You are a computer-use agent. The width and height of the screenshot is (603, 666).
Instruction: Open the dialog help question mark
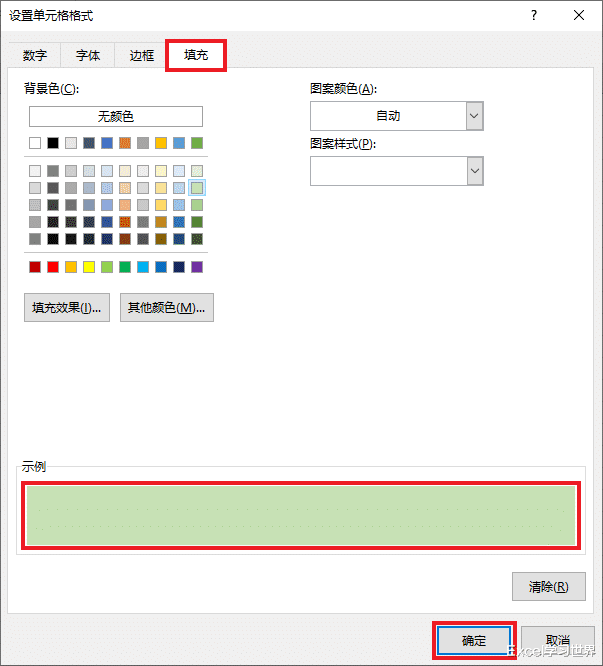tap(534, 16)
